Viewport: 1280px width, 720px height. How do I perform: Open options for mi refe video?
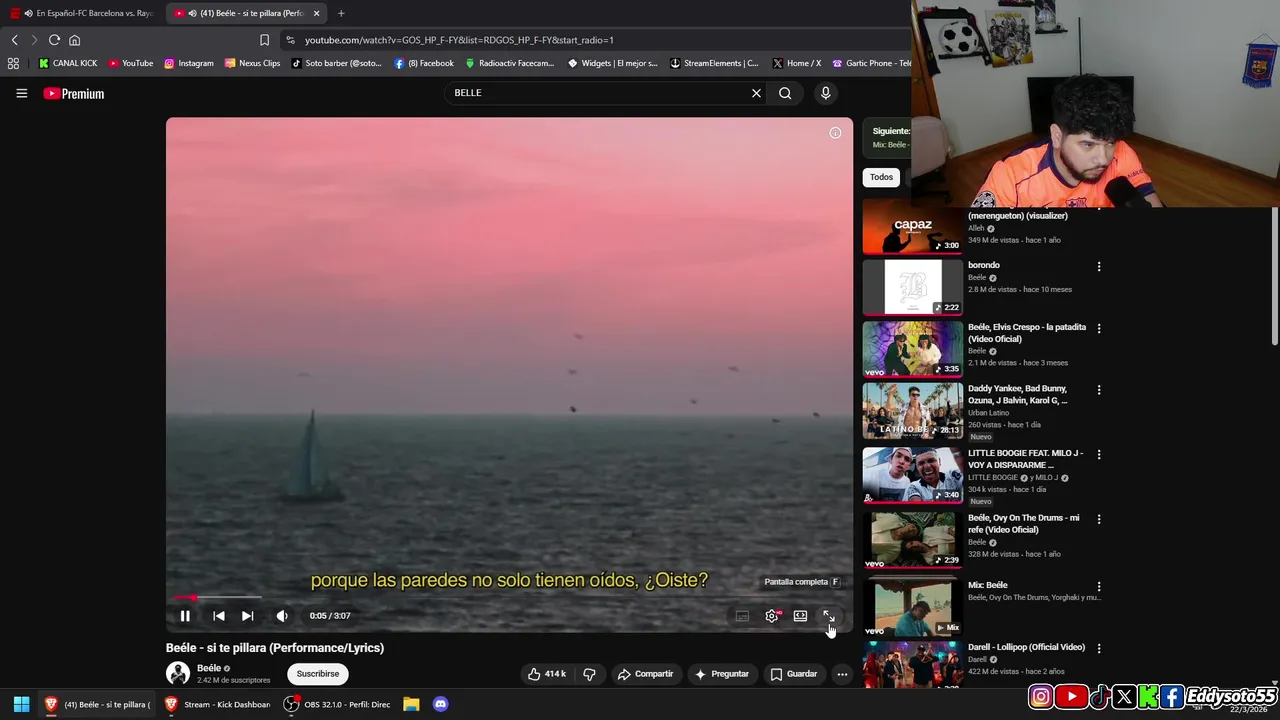click(1099, 519)
